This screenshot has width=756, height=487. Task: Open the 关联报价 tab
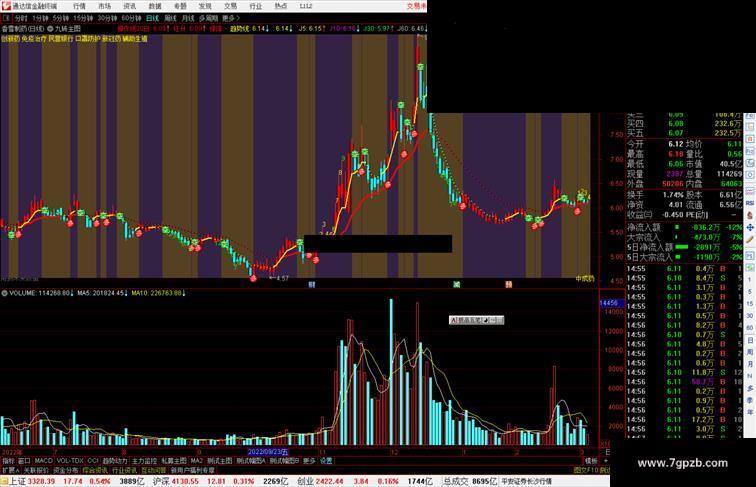click(36, 470)
